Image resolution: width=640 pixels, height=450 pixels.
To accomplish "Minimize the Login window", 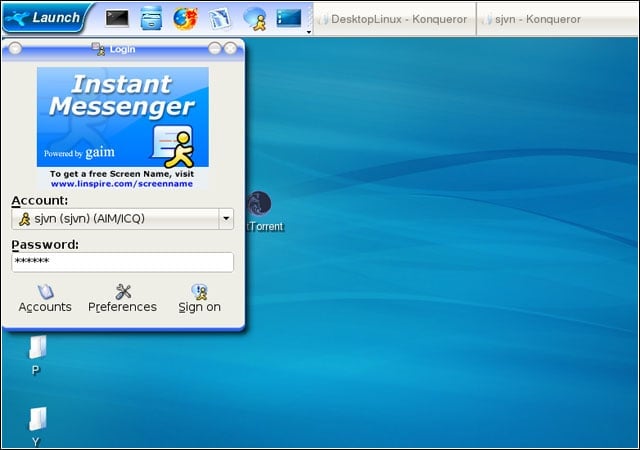I will click(x=215, y=49).
